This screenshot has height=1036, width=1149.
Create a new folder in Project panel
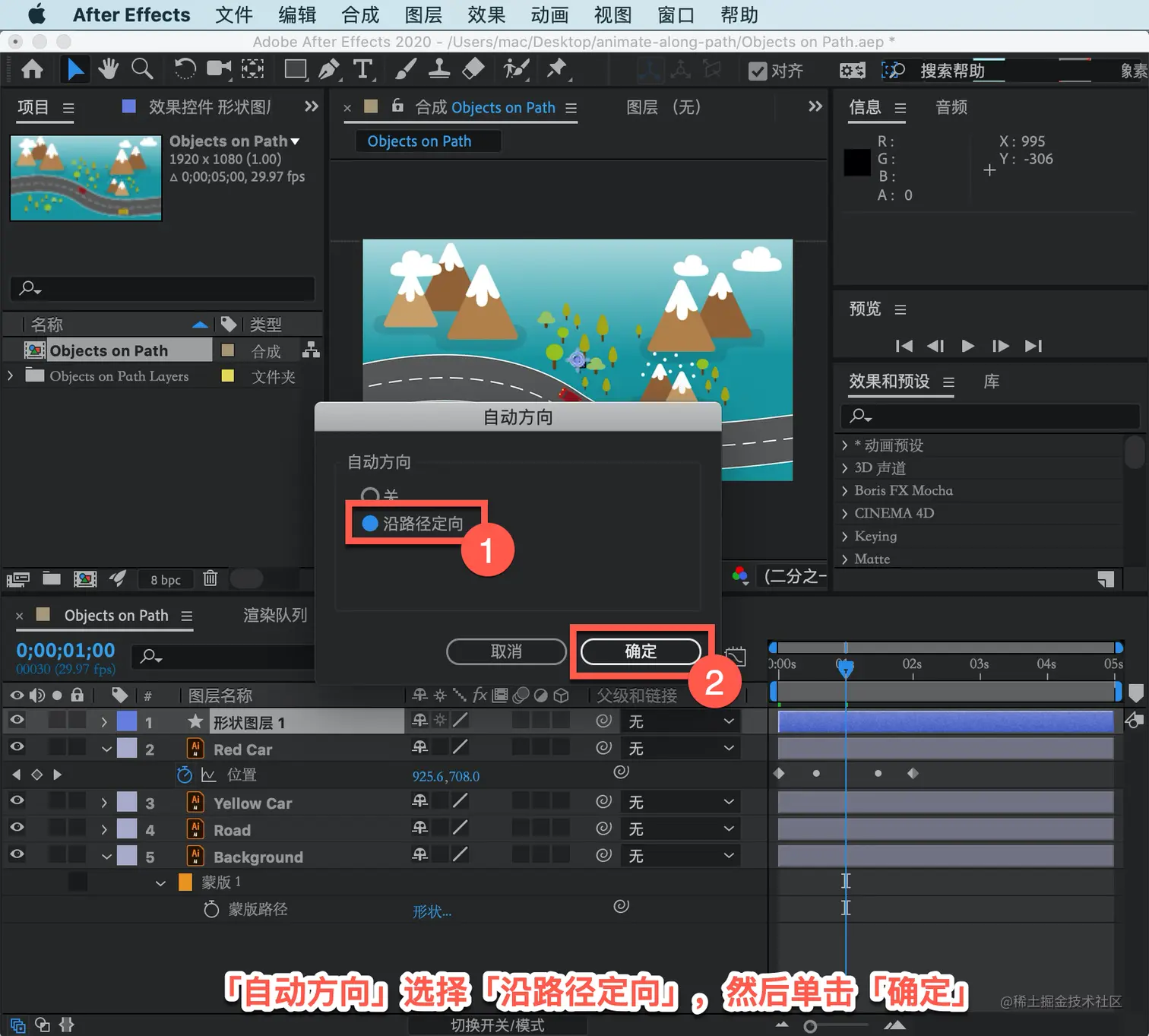click(52, 578)
